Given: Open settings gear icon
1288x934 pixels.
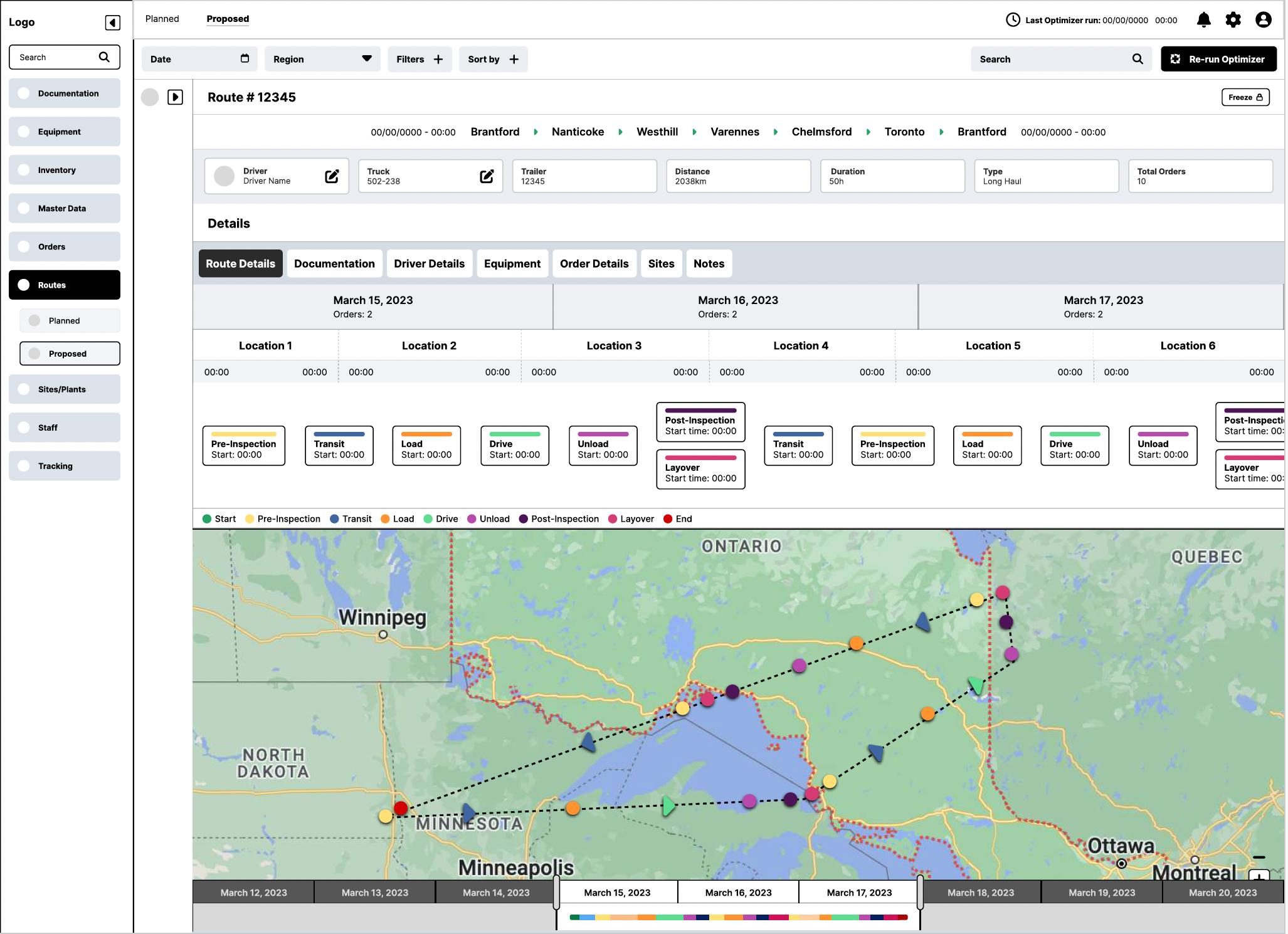Looking at the screenshot, I should tap(1233, 20).
